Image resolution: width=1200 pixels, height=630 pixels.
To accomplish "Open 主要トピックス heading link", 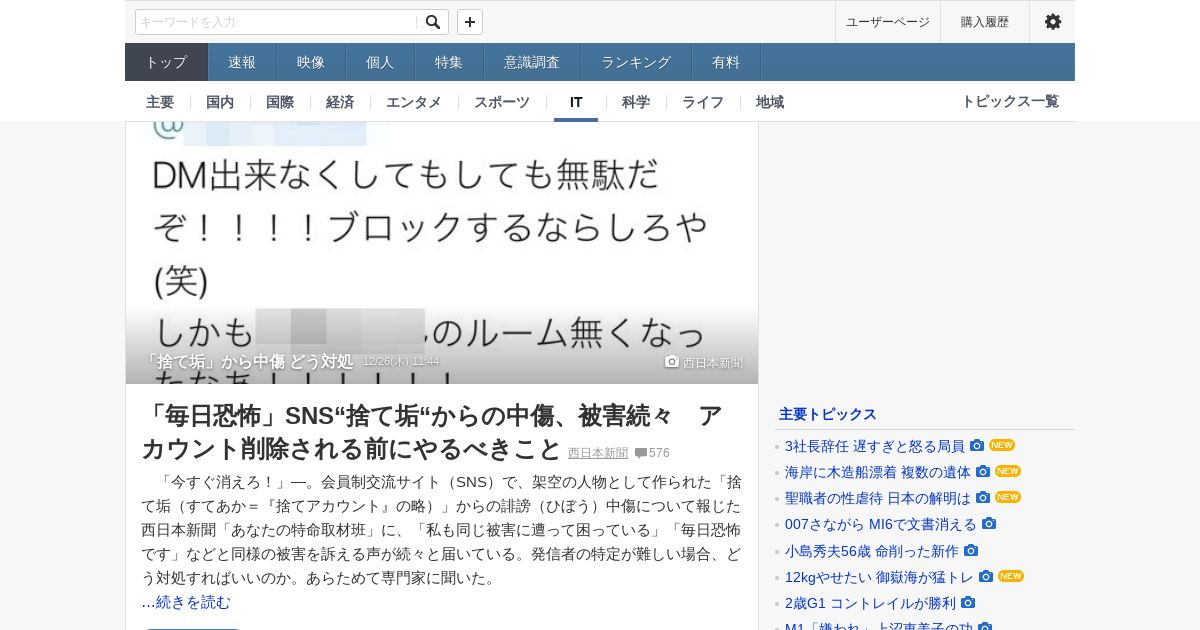I will point(828,414).
